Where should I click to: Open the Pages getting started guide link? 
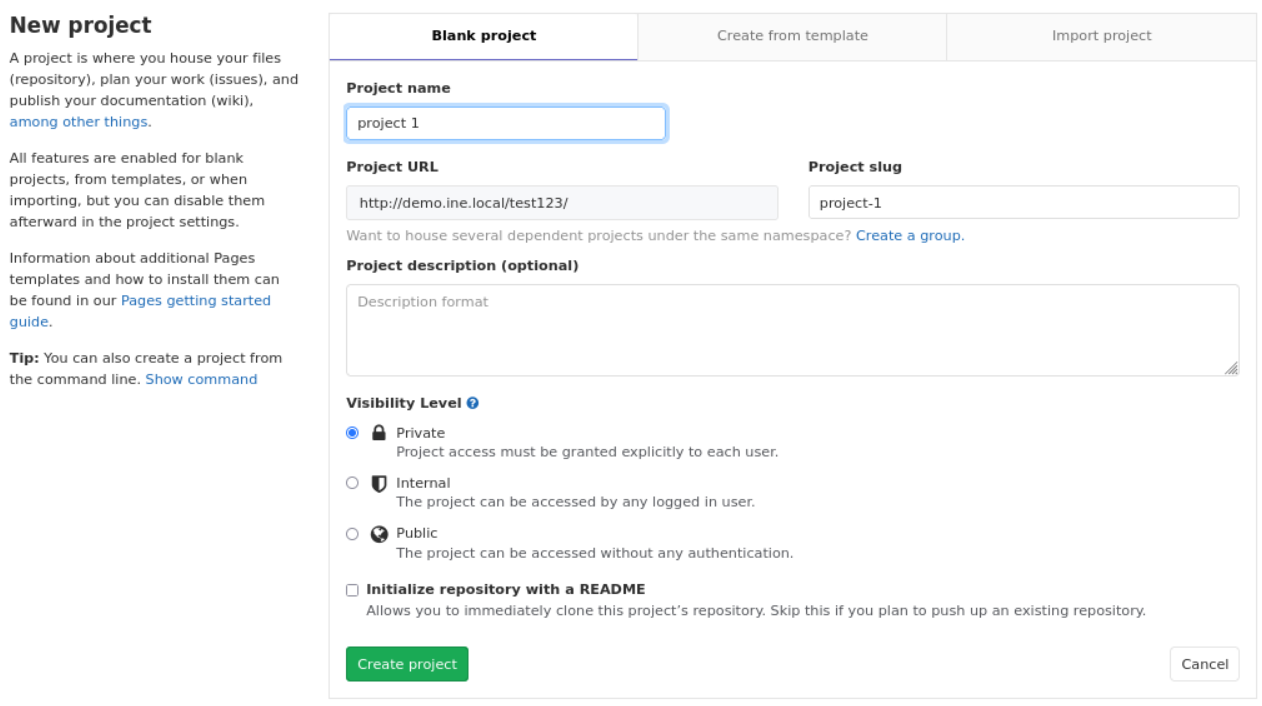[196, 300]
